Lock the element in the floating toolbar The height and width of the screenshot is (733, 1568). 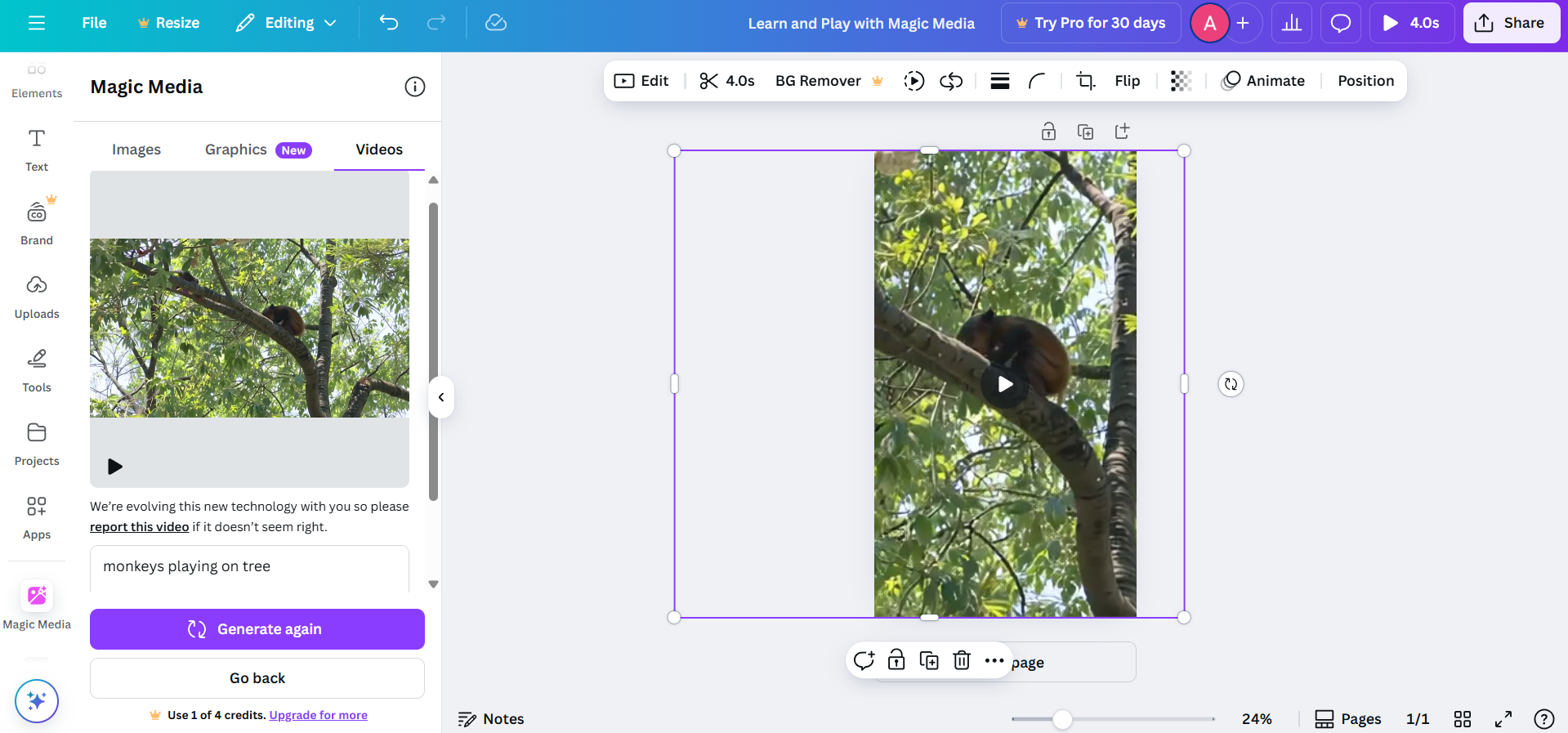[896, 660]
